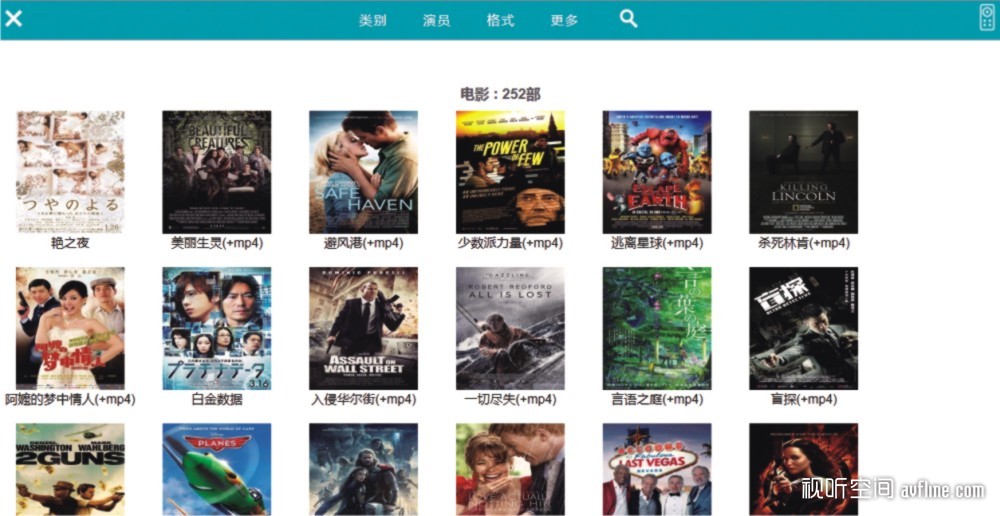Click the 美丽生灵(+mp4) title

217,243
